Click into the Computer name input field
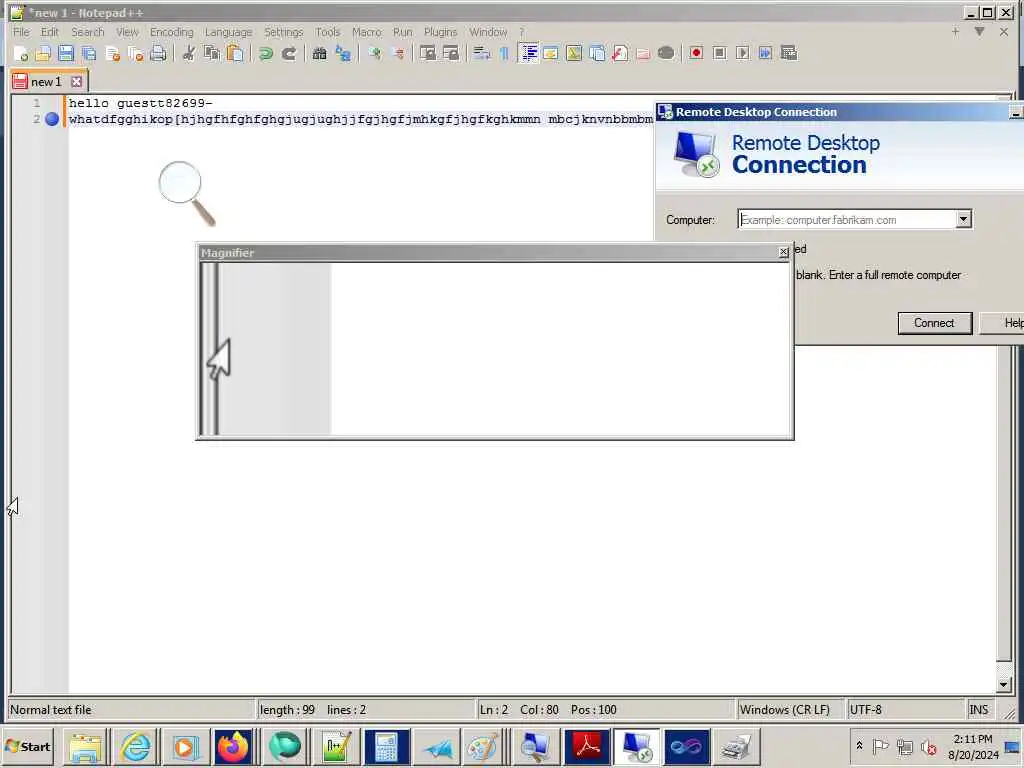1024x768 pixels. (846, 219)
